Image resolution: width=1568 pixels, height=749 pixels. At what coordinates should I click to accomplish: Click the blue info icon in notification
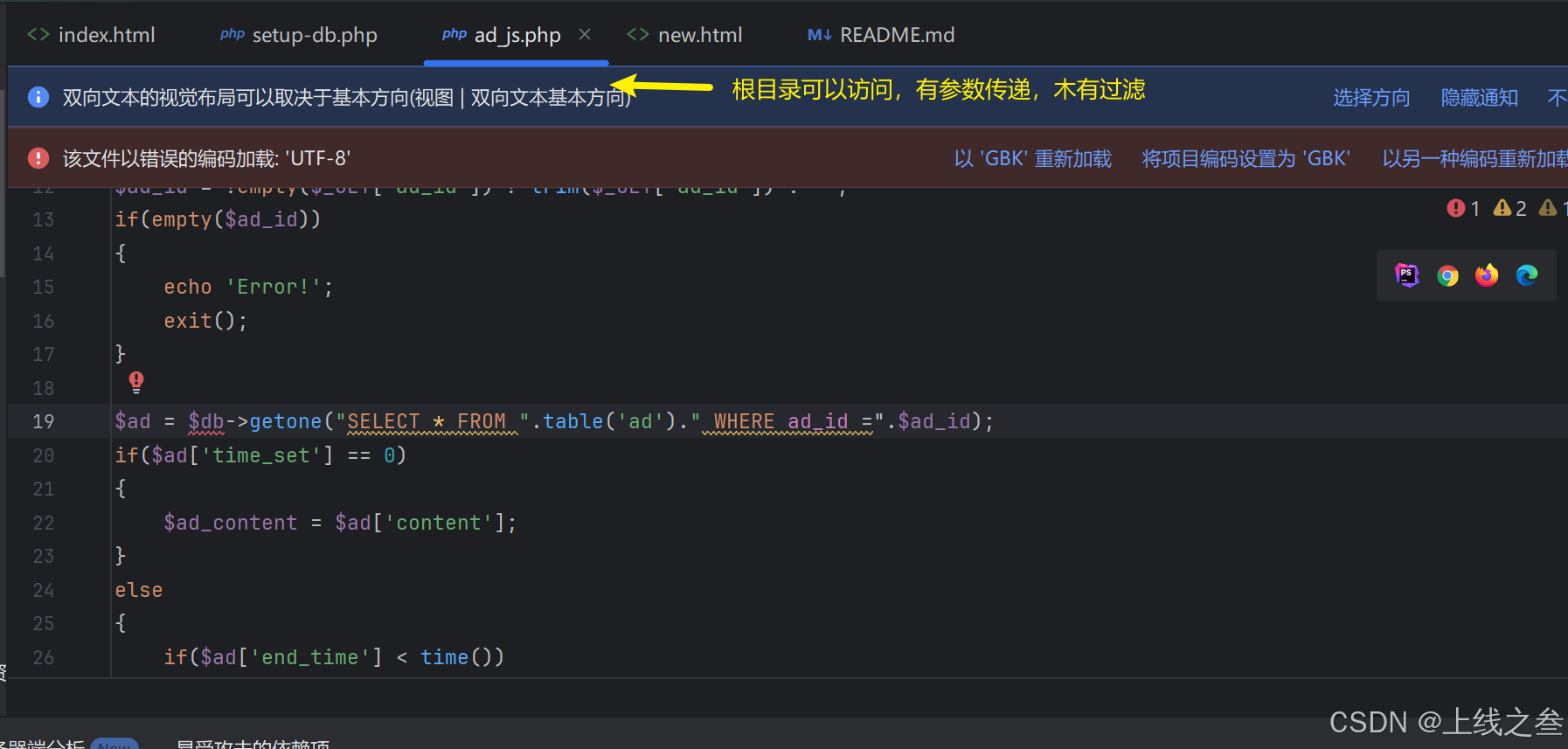(x=38, y=97)
